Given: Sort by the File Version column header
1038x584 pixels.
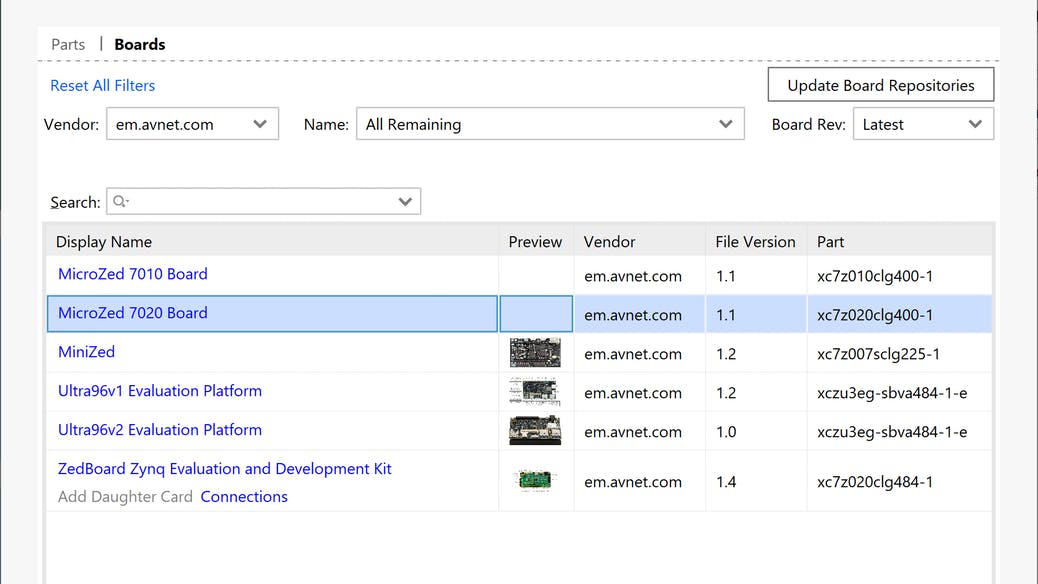Looking at the screenshot, I should [x=755, y=242].
